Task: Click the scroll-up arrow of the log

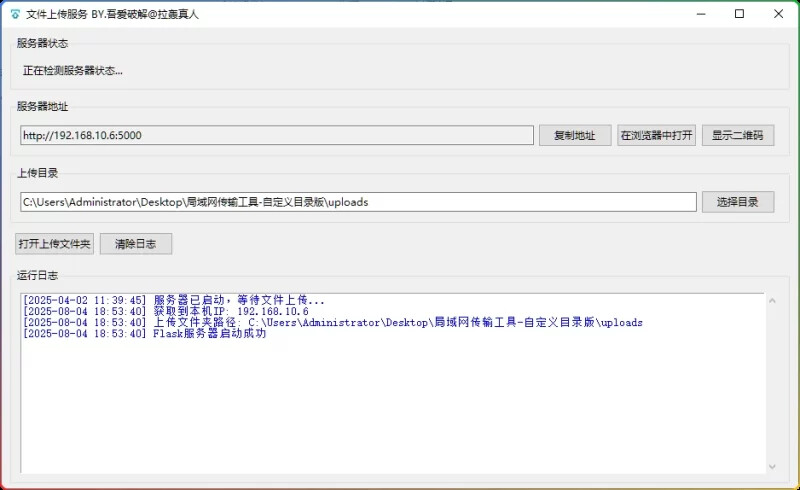Action: pos(771,300)
